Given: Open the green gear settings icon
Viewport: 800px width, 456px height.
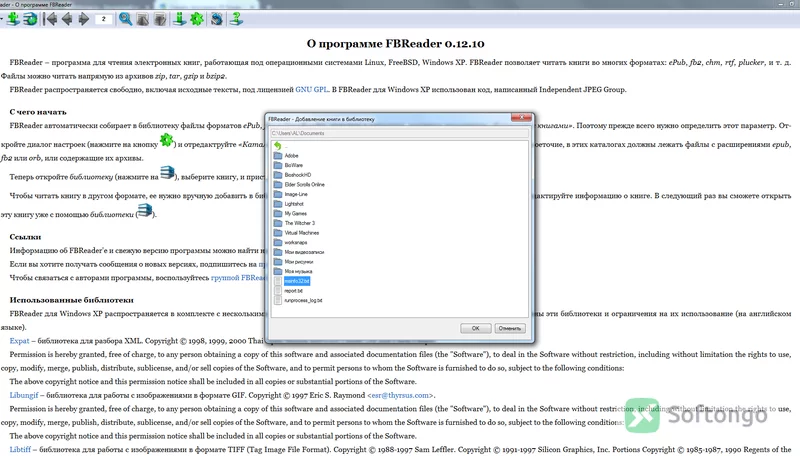Looking at the screenshot, I should pos(197,19).
